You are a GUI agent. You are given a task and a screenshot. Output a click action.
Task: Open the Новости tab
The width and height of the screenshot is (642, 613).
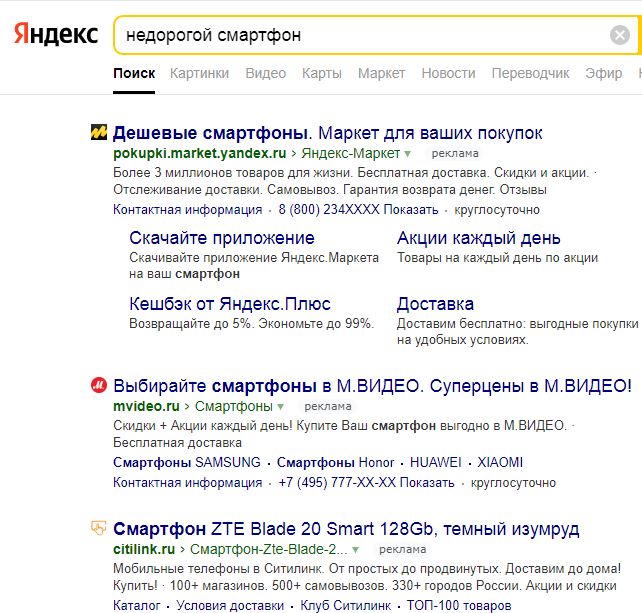tap(448, 73)
